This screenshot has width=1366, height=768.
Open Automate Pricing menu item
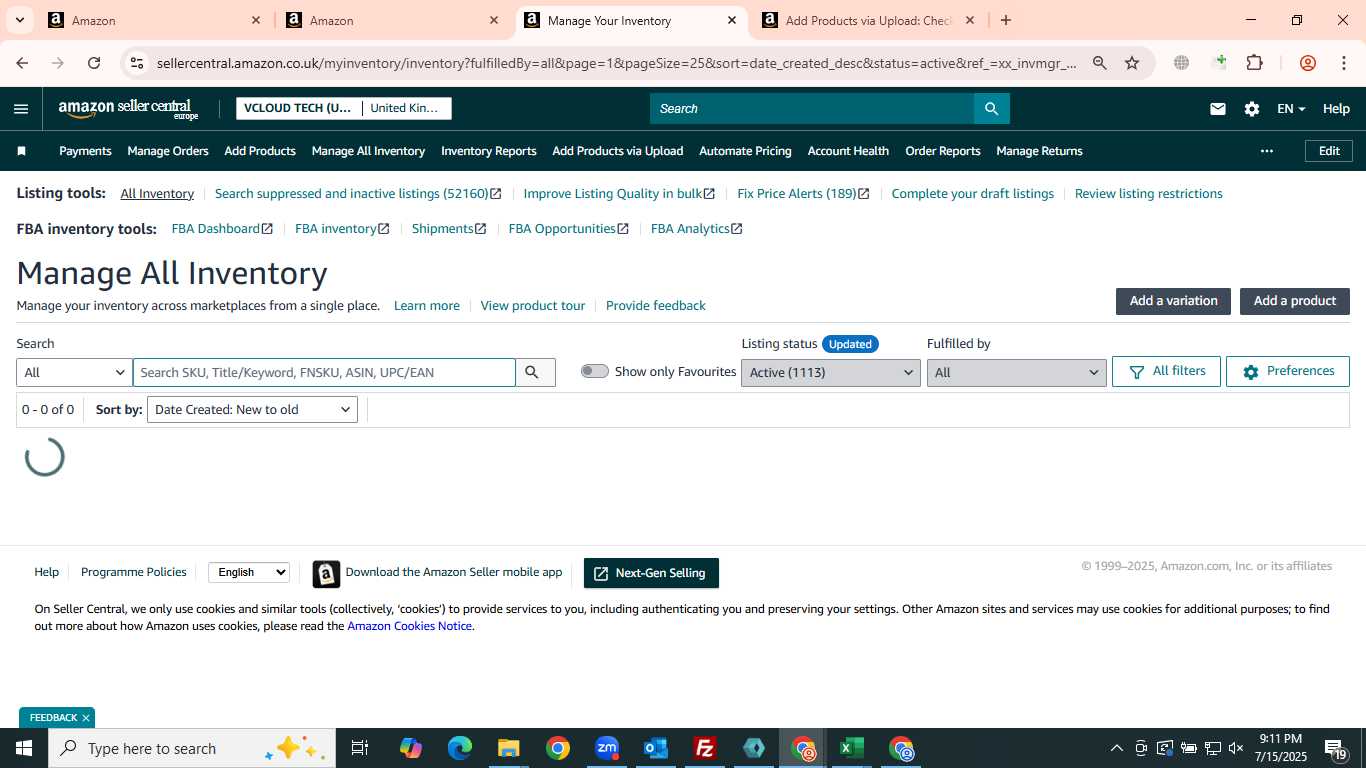point(745,151)
